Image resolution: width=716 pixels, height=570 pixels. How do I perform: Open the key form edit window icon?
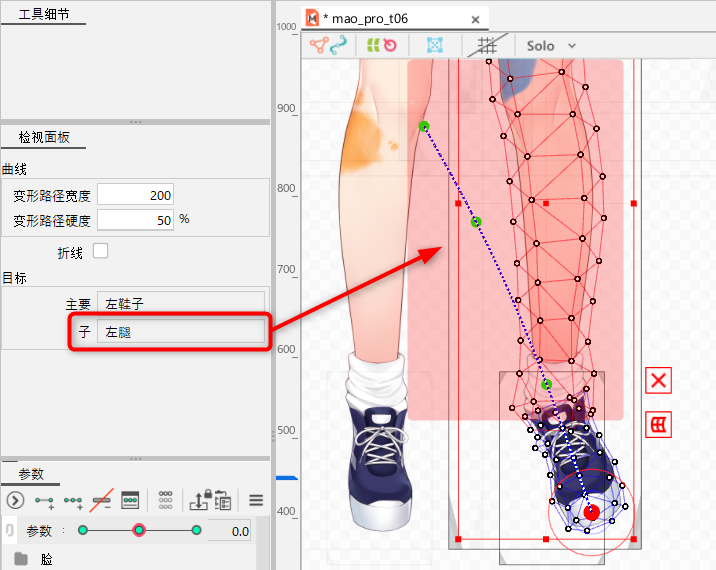click(x=130, y=500)
